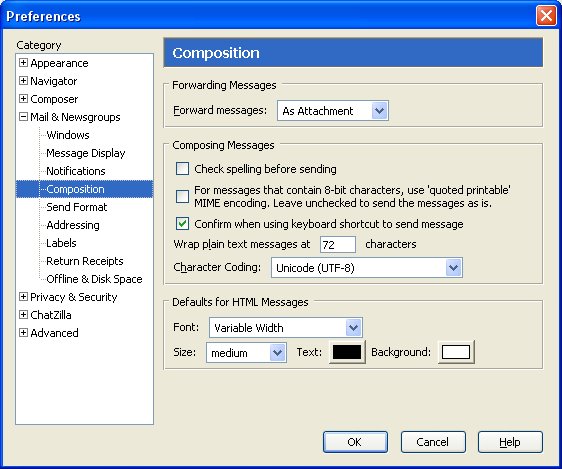This screenshot has height=469, width=562.
Task: Click the OK button
Action: click(355, 442)
